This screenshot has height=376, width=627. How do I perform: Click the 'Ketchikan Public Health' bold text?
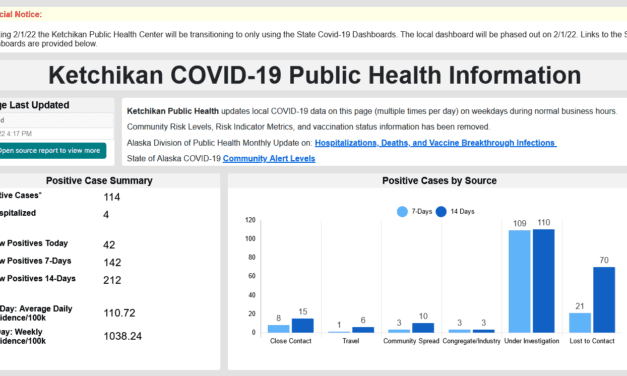tap(173, 111)
